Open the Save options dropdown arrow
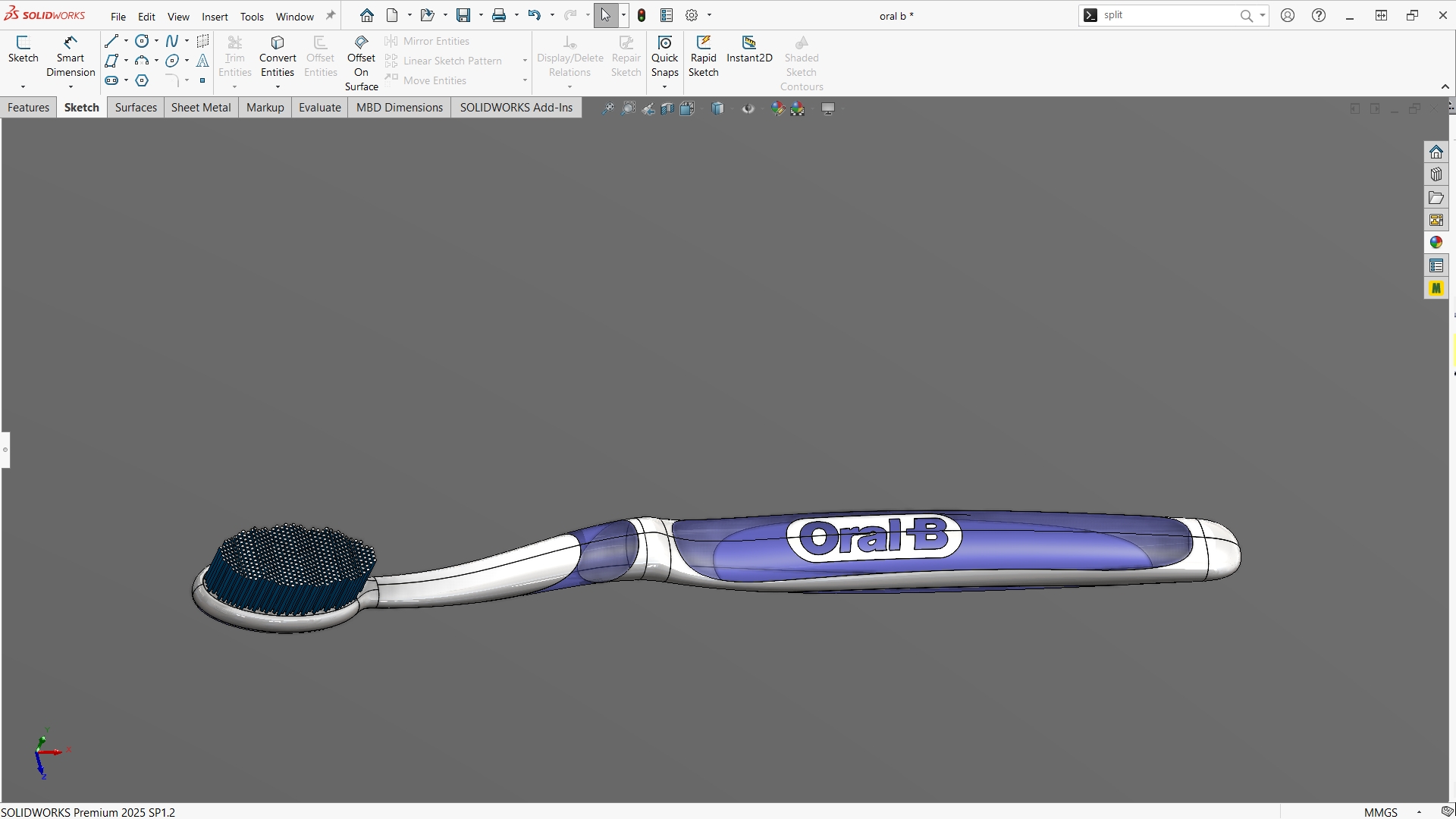The height and width of the screenshot is (819, 1456). [481, 15]
